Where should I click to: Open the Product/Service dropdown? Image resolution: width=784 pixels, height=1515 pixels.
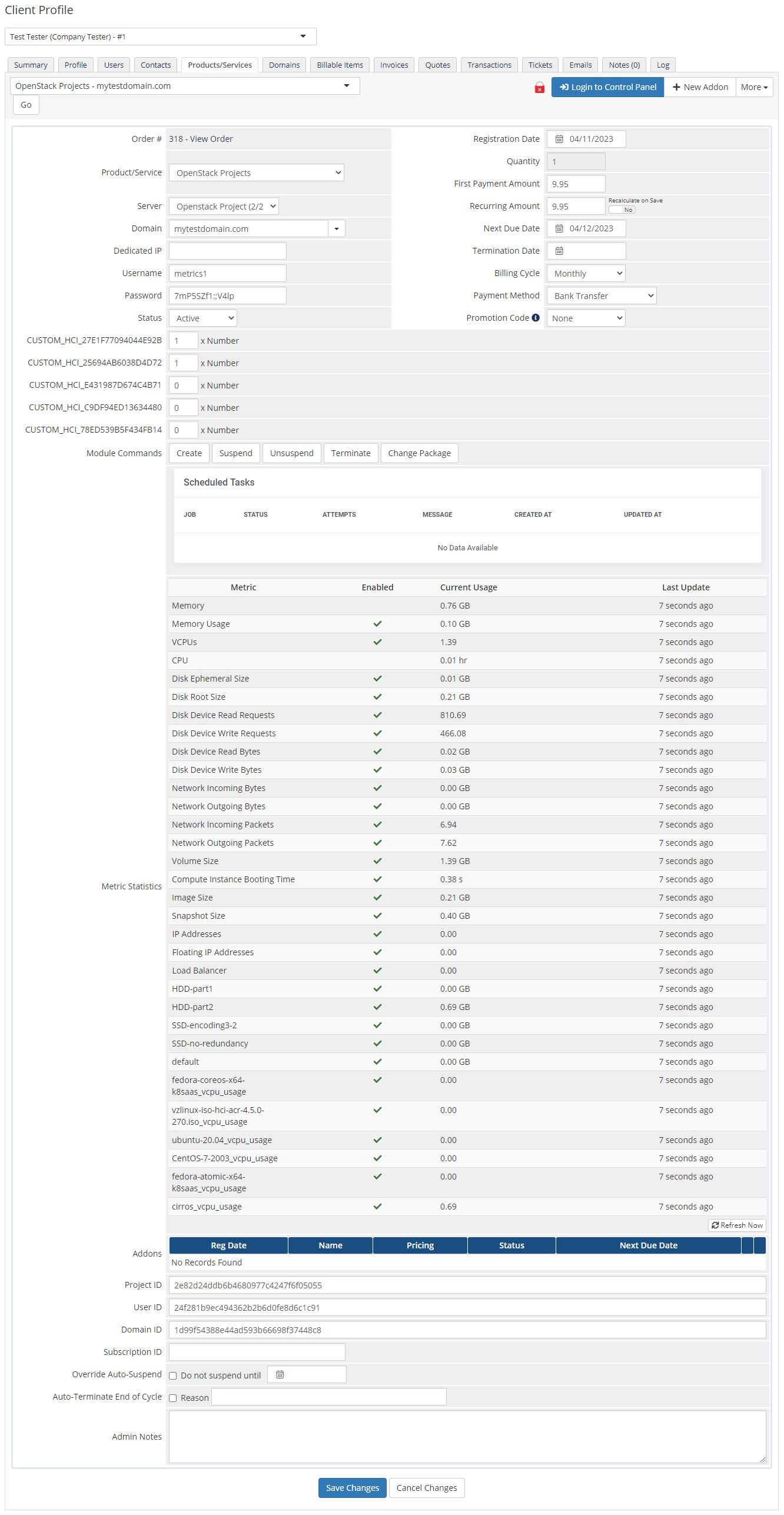pos(256,173)
